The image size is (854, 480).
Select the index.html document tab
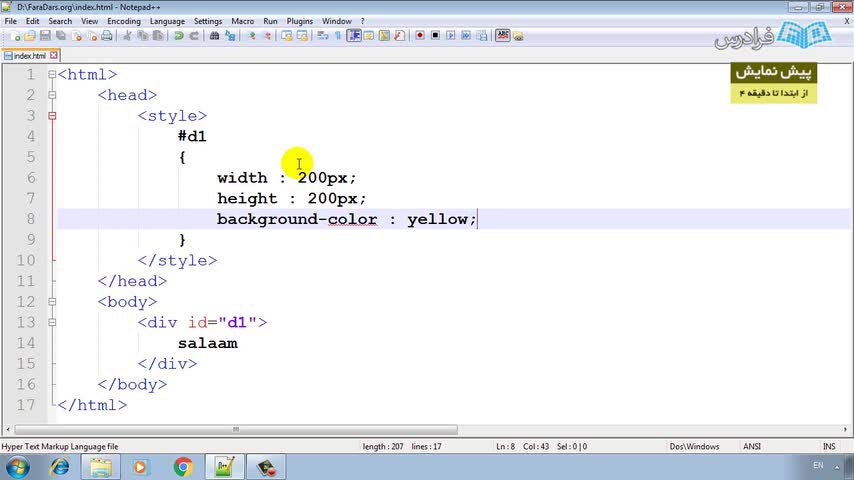click(x=29, y=56)
